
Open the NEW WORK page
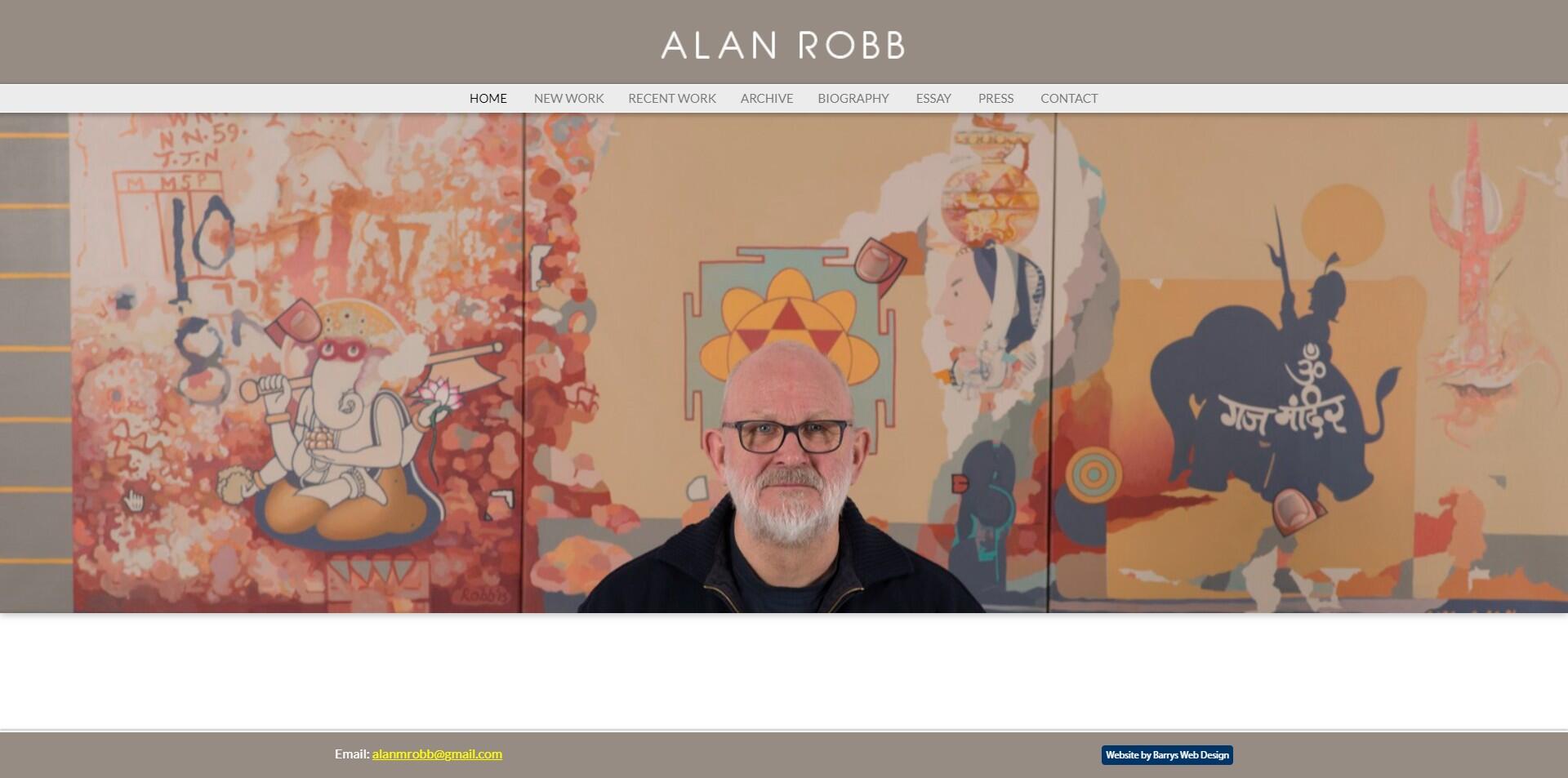[x=568, y=98]
